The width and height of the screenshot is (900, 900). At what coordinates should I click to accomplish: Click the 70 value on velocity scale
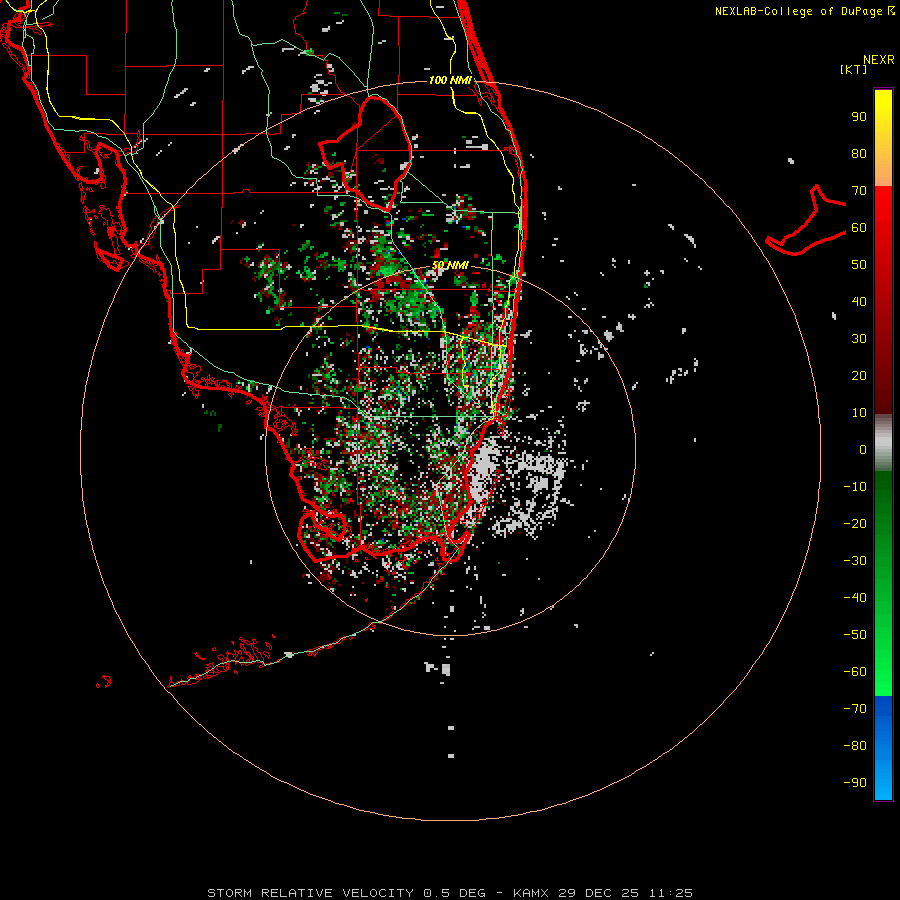click(859, 191)
